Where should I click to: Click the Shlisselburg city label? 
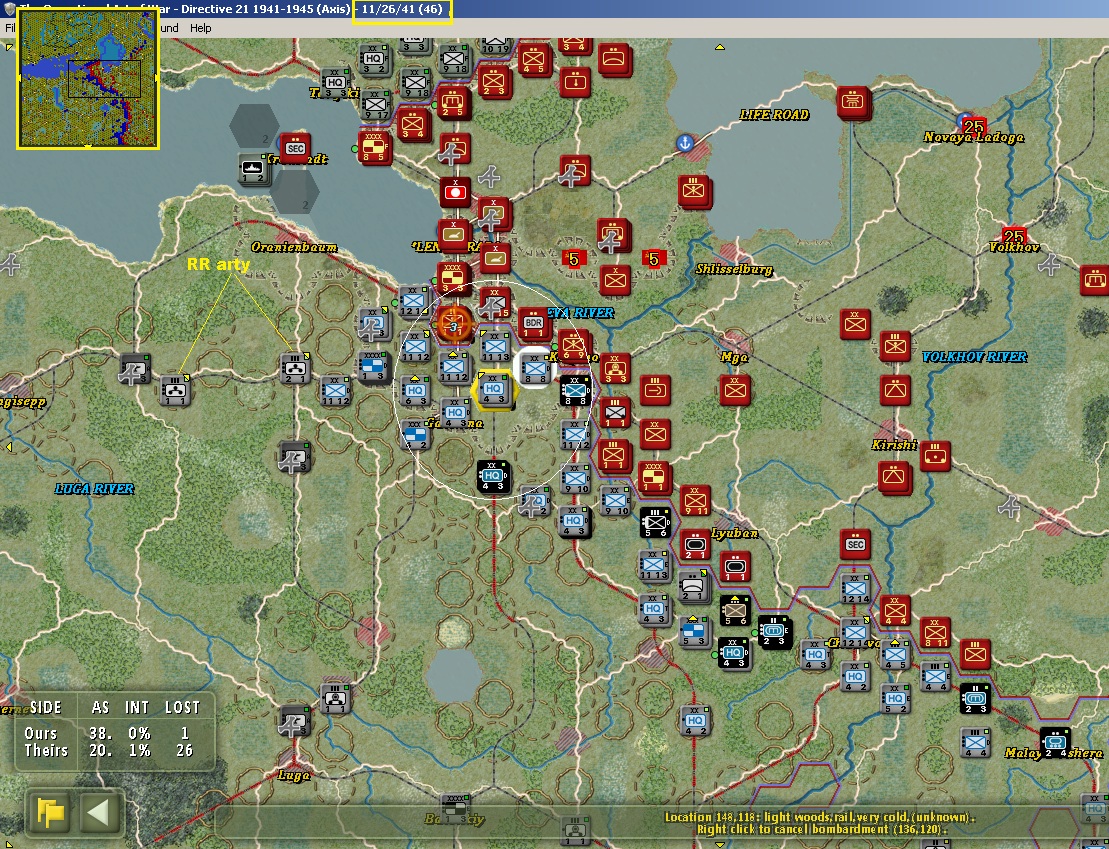coord(733,270)
